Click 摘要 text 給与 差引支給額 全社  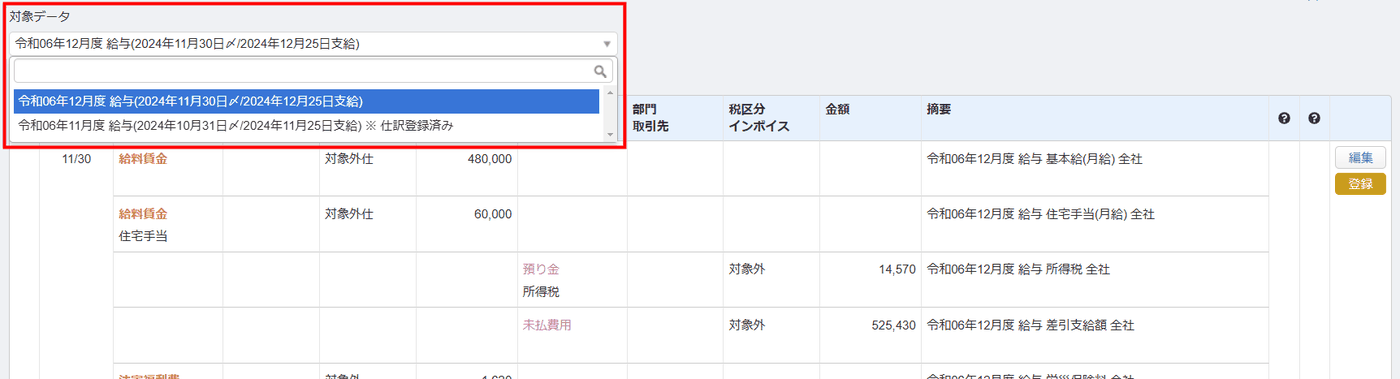coord(1030,325)
